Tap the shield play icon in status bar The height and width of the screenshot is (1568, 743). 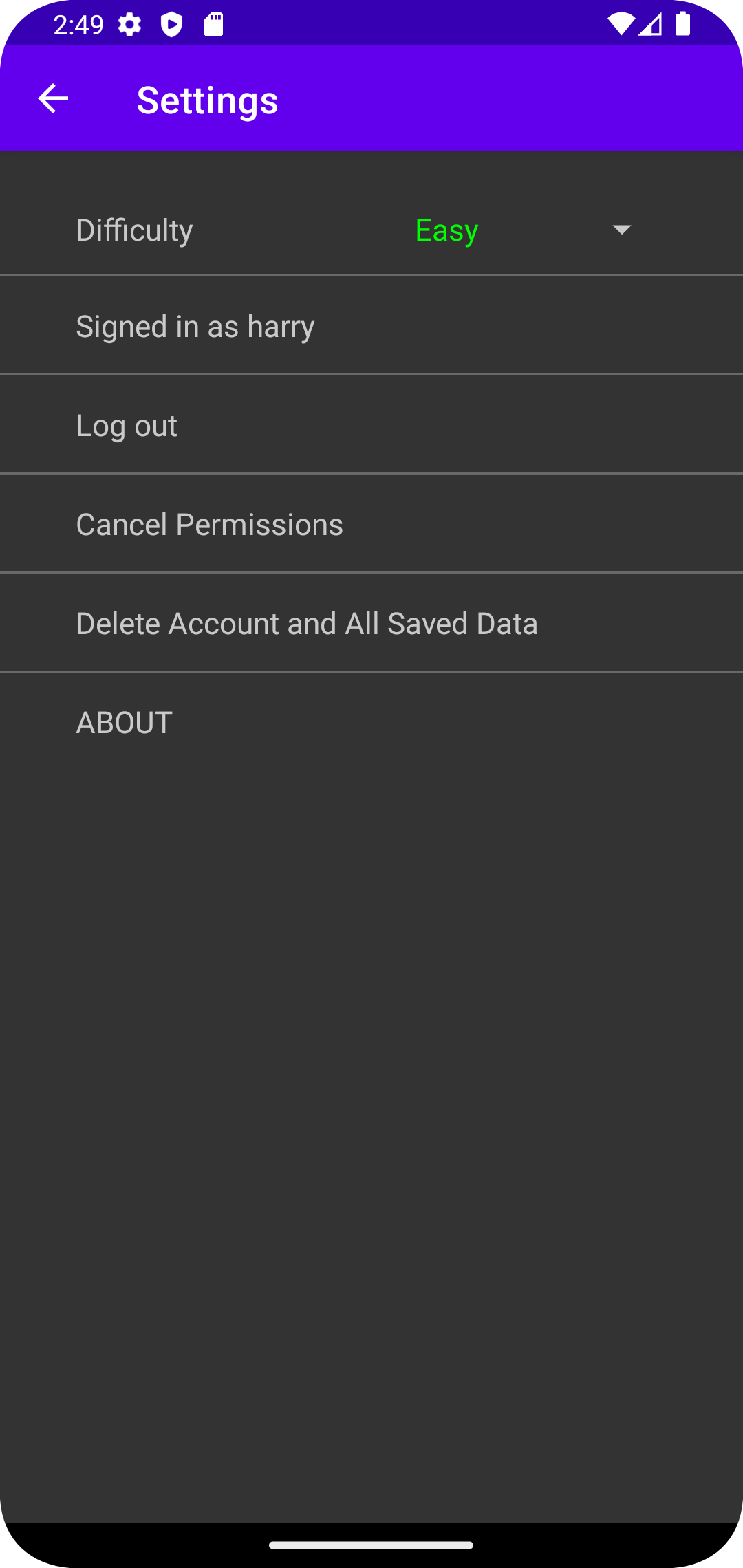(171, 25)
